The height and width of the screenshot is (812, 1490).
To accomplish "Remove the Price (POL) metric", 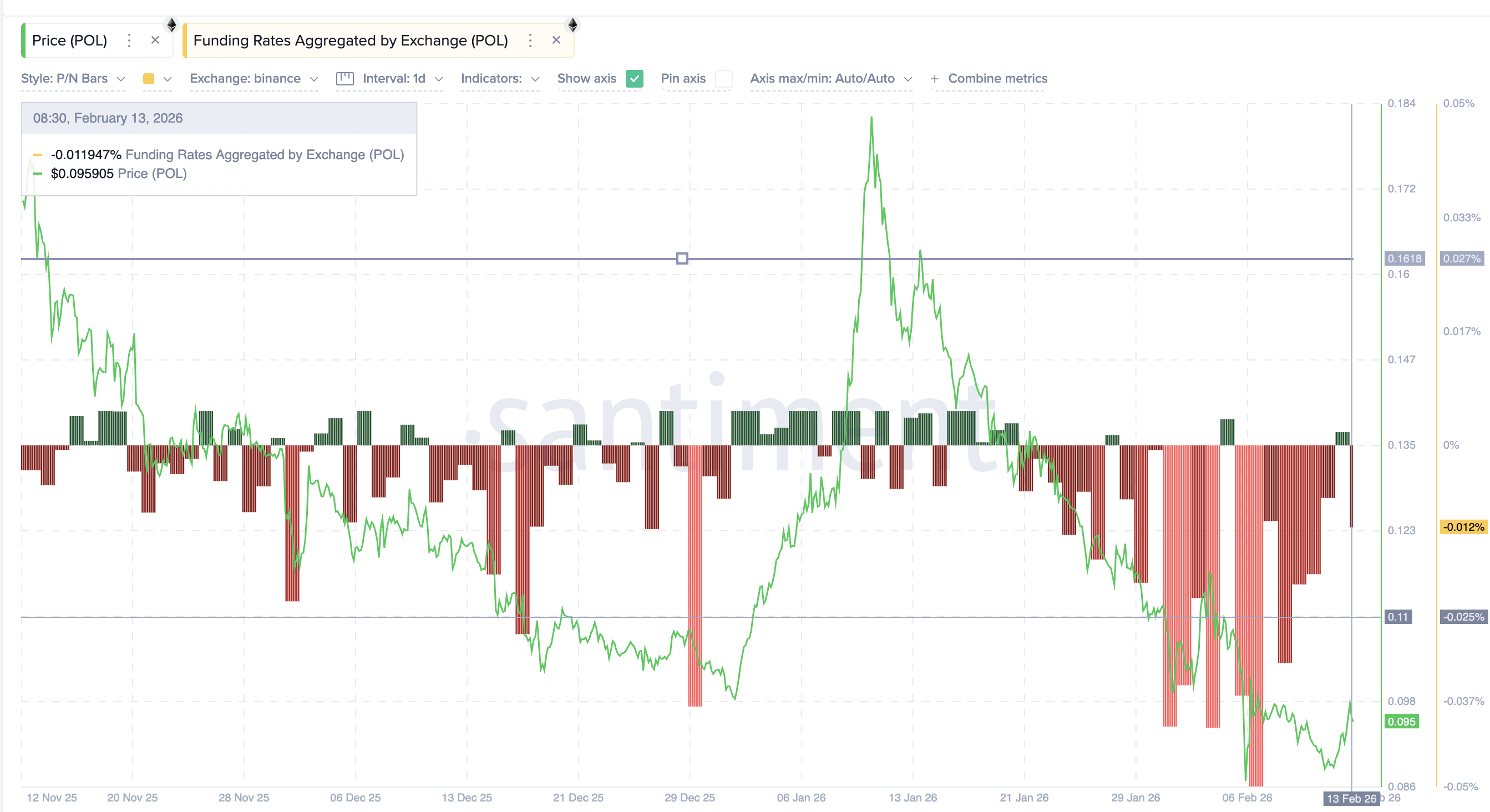I will 155,40.
